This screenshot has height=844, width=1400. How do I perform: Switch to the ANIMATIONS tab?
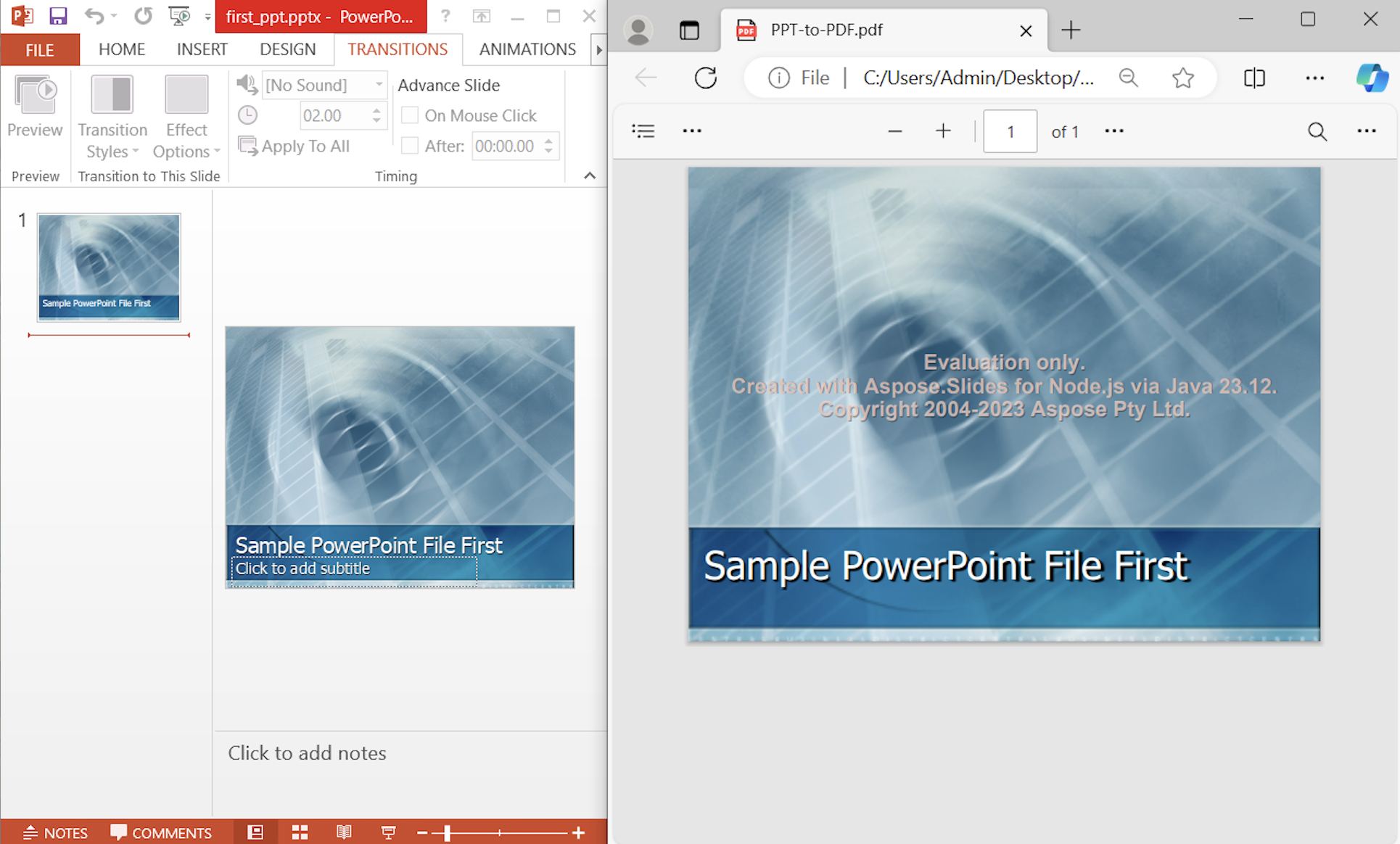527,49
